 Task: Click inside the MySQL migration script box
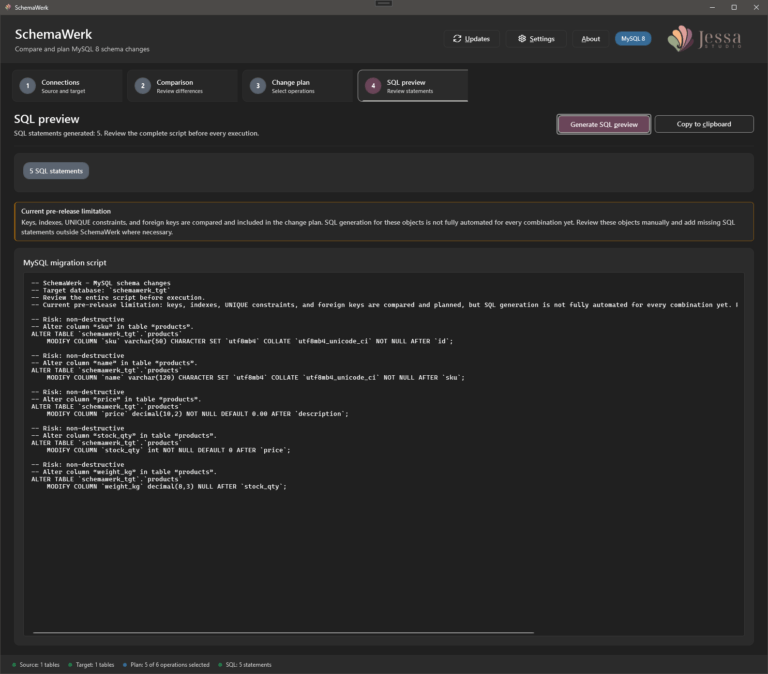point(384,454)
